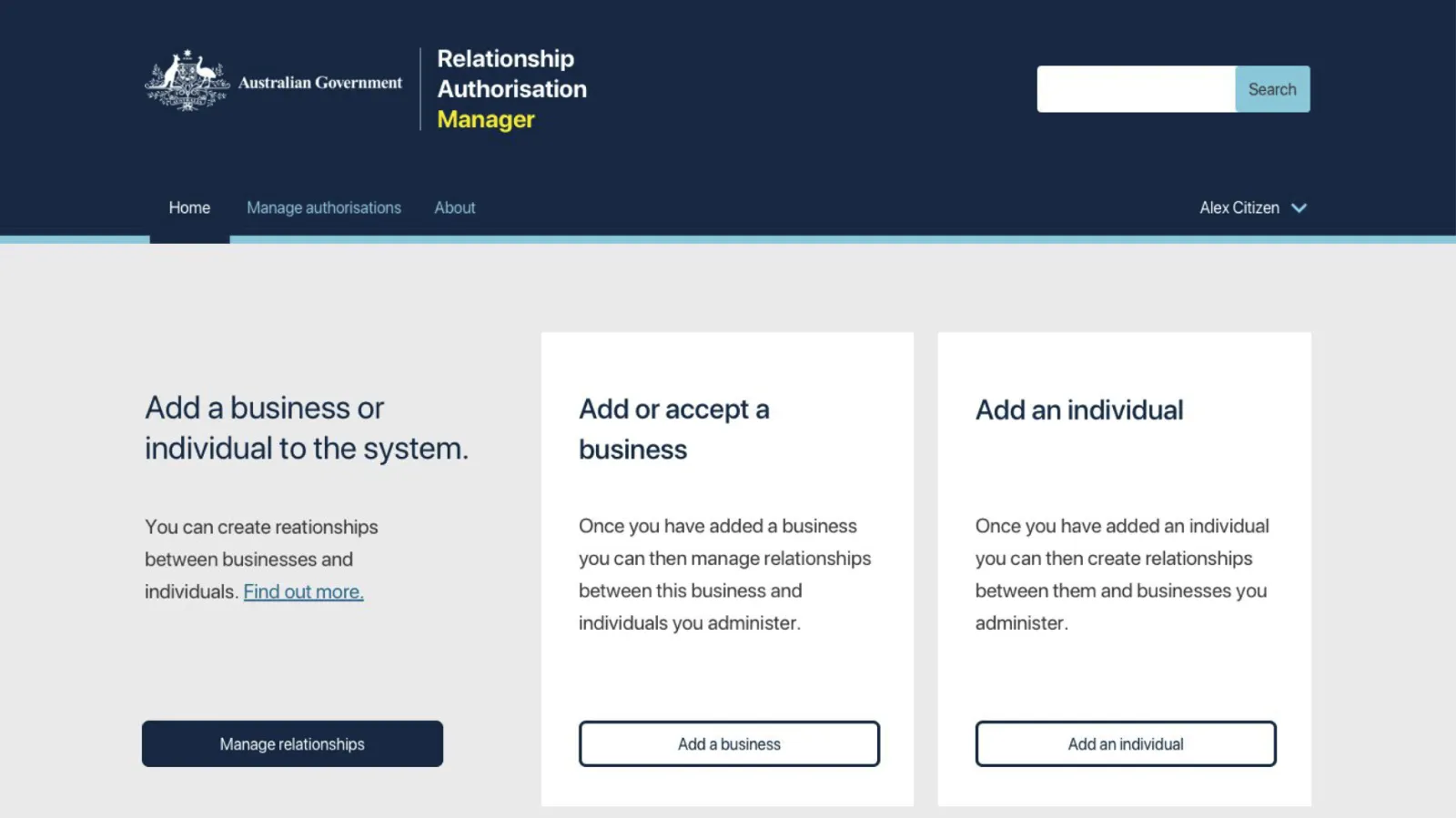Screen dimensions: 1456x818
Task: Click the 'Alex Citizen' user name
Action: click(1239, 207)
